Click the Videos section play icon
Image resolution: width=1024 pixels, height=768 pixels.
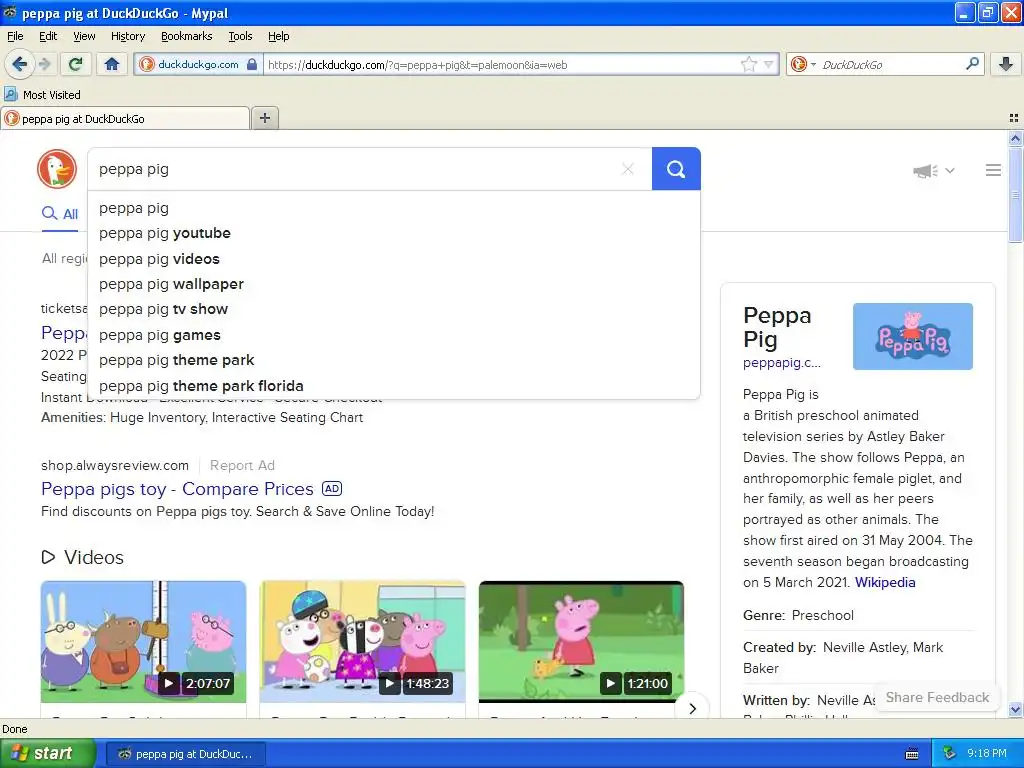click(48, 557)
